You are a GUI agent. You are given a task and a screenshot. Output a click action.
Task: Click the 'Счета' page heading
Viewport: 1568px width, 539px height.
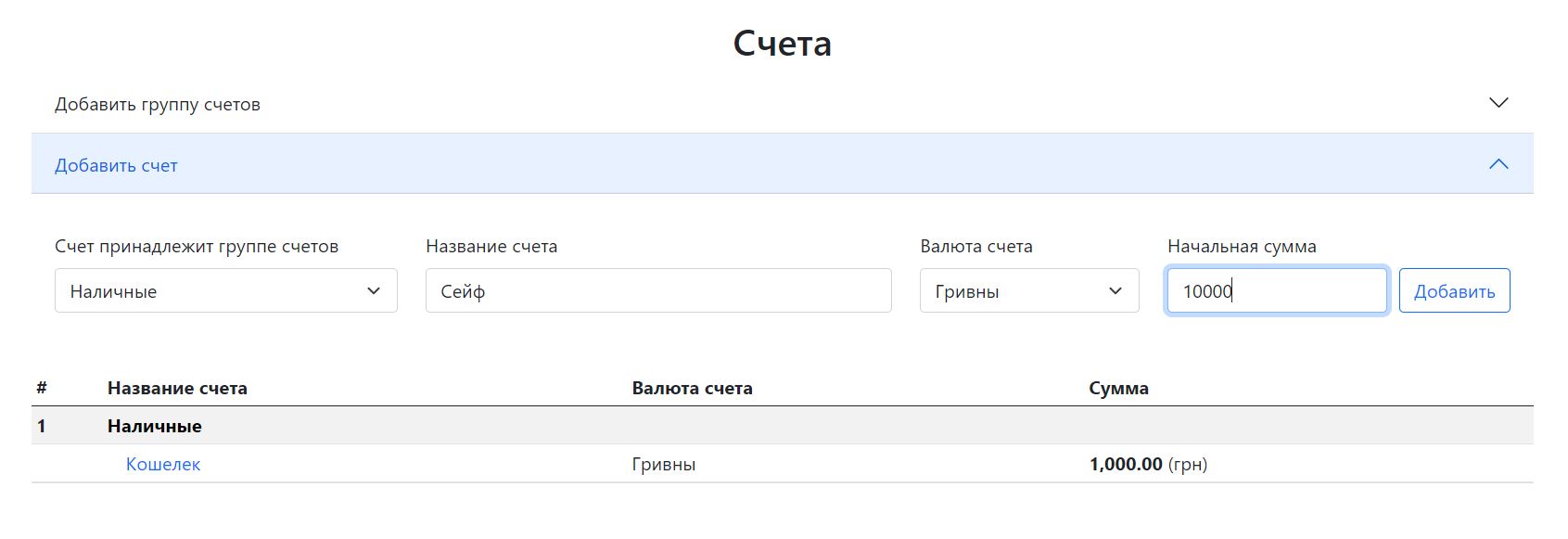tap(782, 44)
